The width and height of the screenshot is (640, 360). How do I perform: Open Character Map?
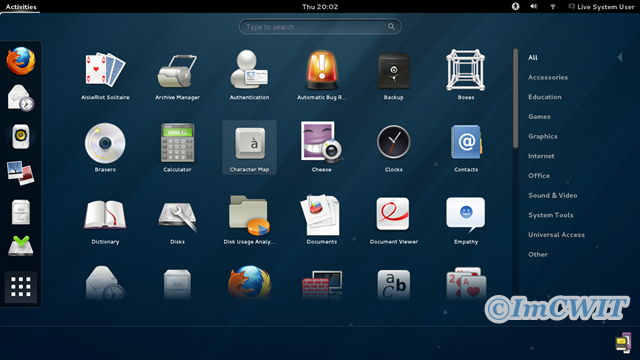point(249,147)
